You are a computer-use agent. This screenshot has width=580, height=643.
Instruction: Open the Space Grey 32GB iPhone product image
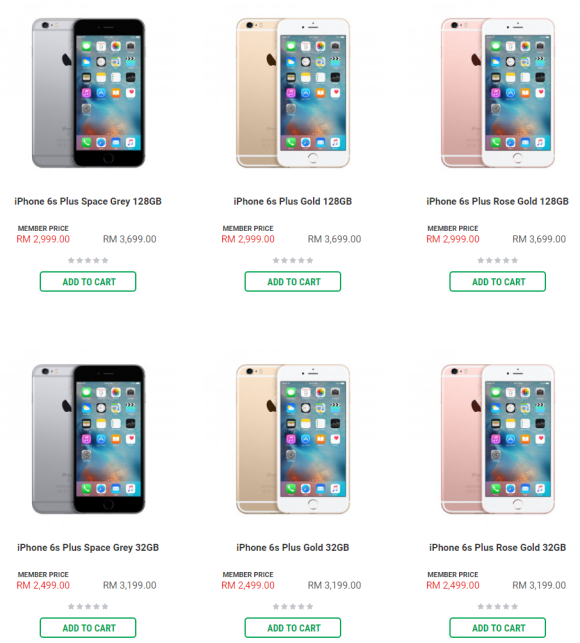[x=89, y=439]
